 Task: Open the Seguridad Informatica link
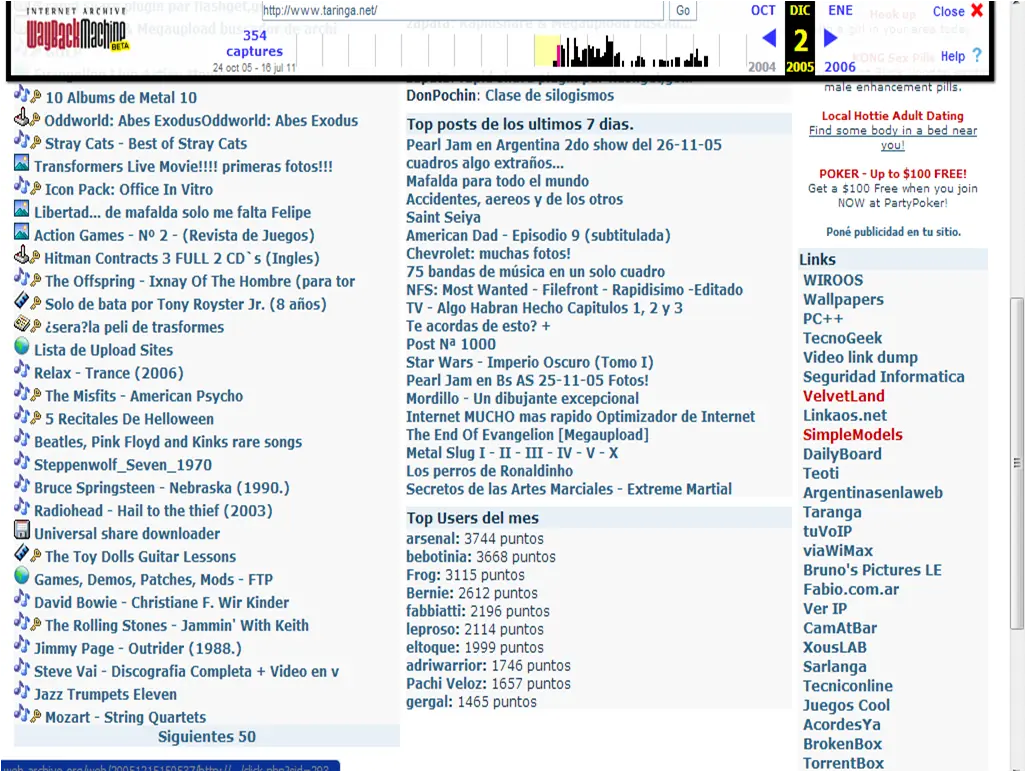click(883, 377)
